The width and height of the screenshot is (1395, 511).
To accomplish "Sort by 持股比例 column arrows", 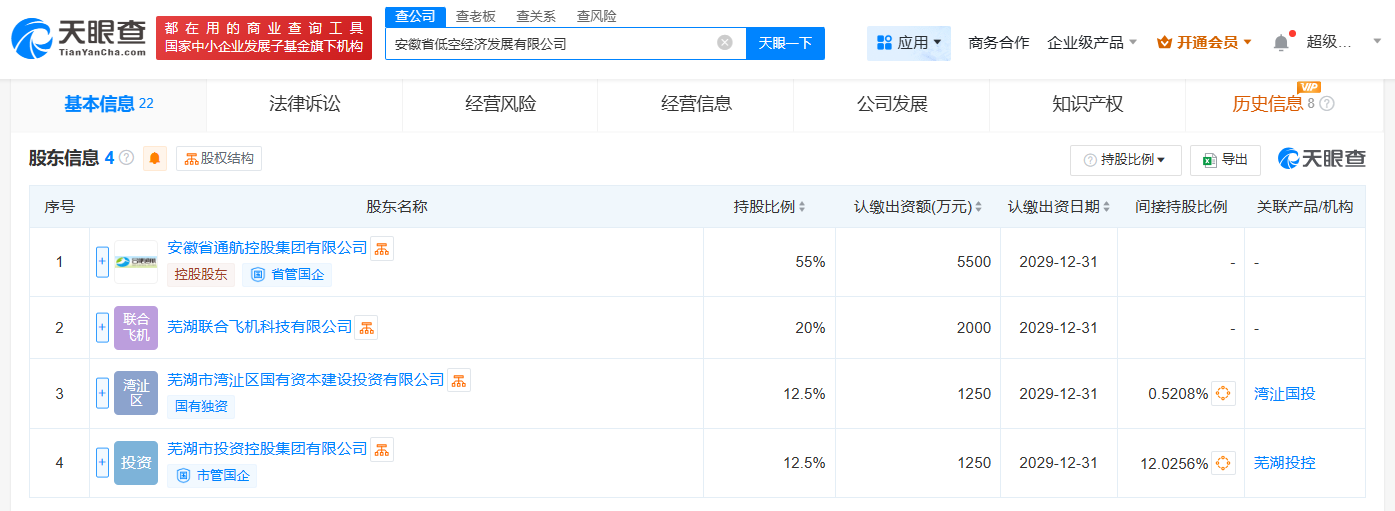I will [802, 207].
